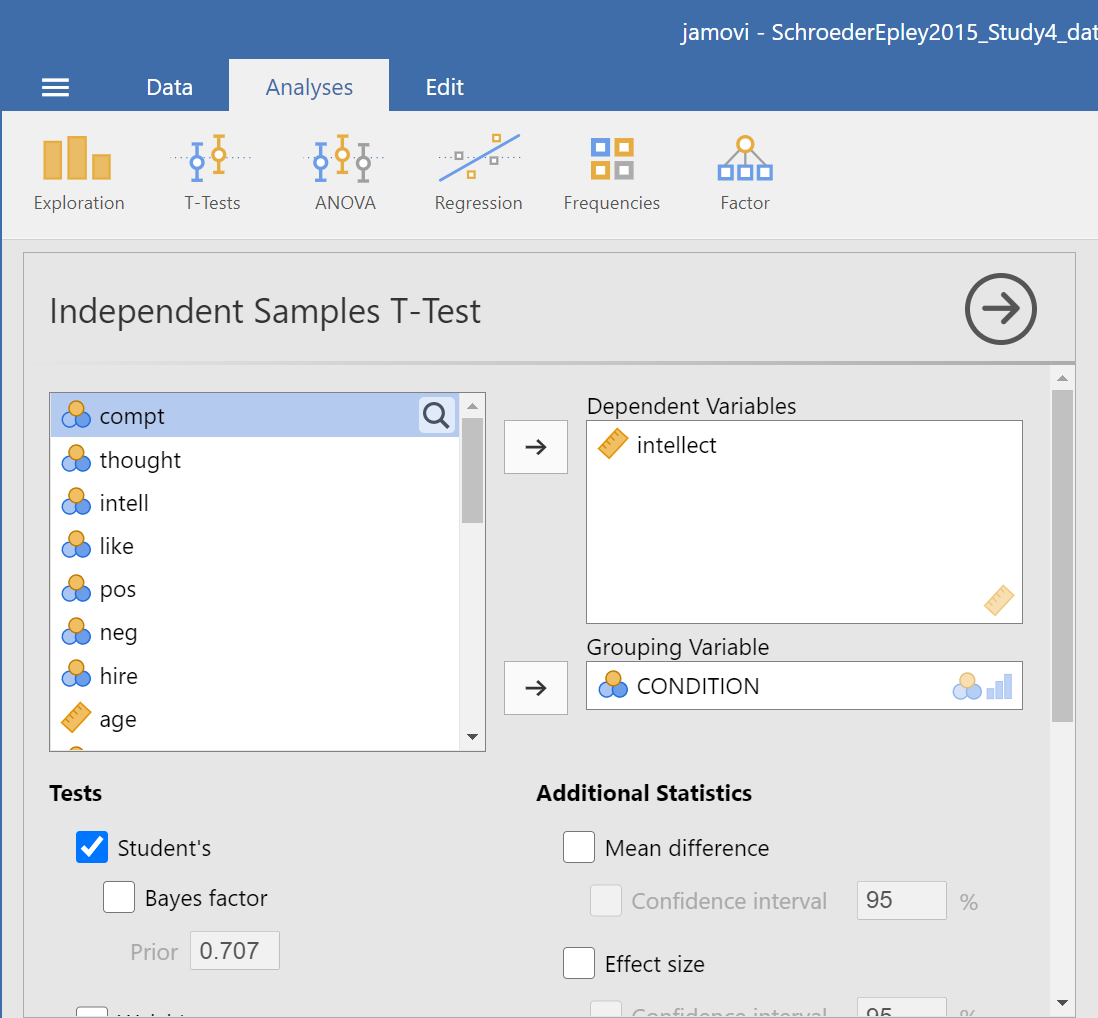Click arrow button beside Grouping Variable
This screenshot has height=1018, width=1098.
(x=536, y=688)
